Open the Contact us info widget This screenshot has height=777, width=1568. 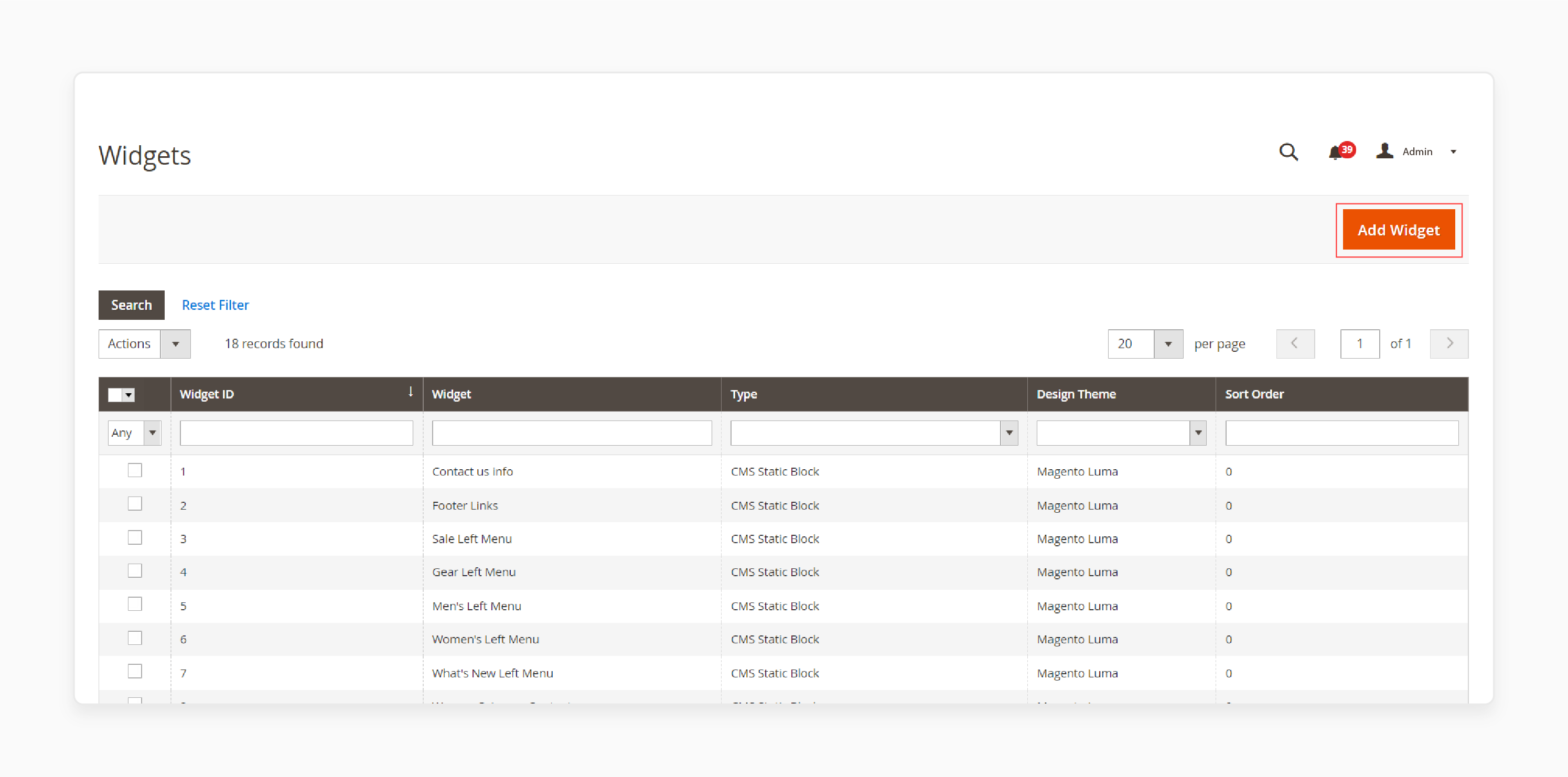click(x=472, y=471)
